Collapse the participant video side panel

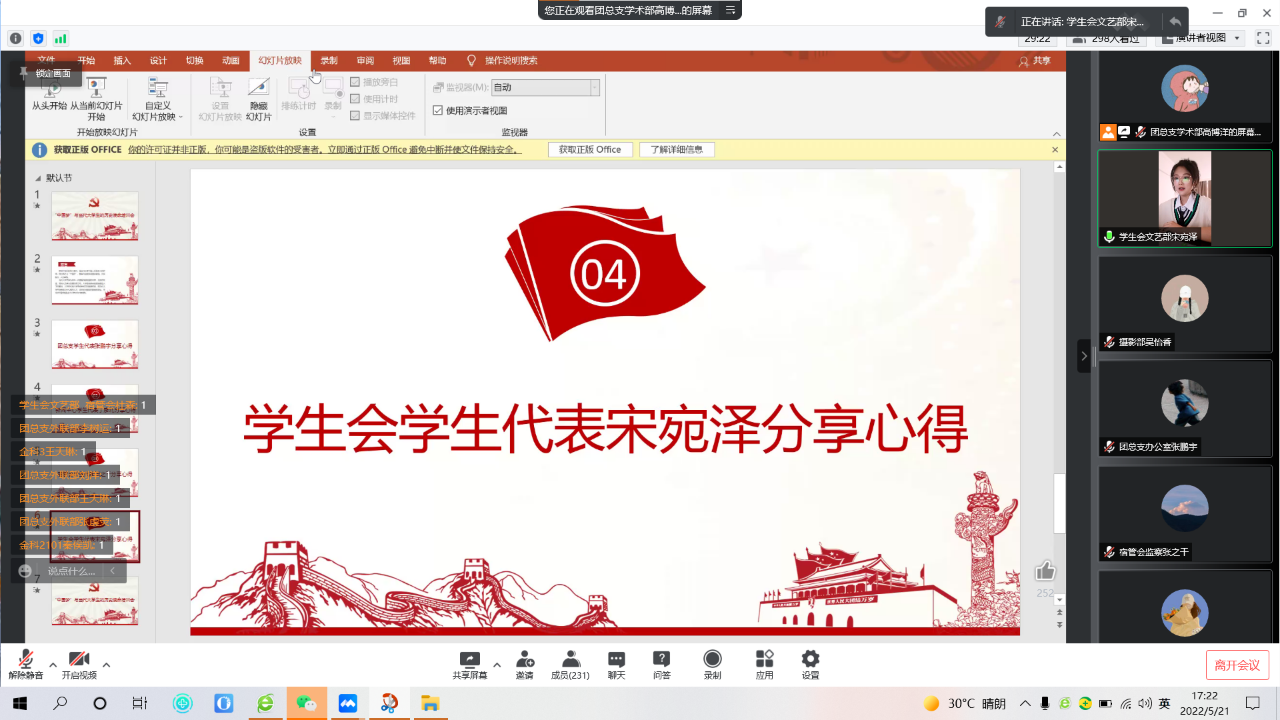click(x=1083, y=355)
